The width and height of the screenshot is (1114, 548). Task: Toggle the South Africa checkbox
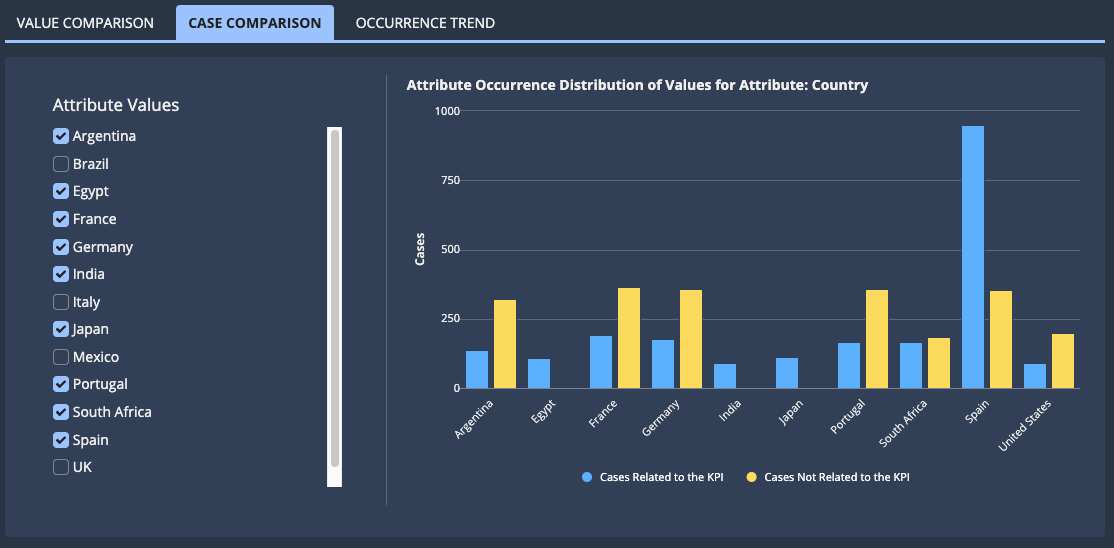click(61, 412)
